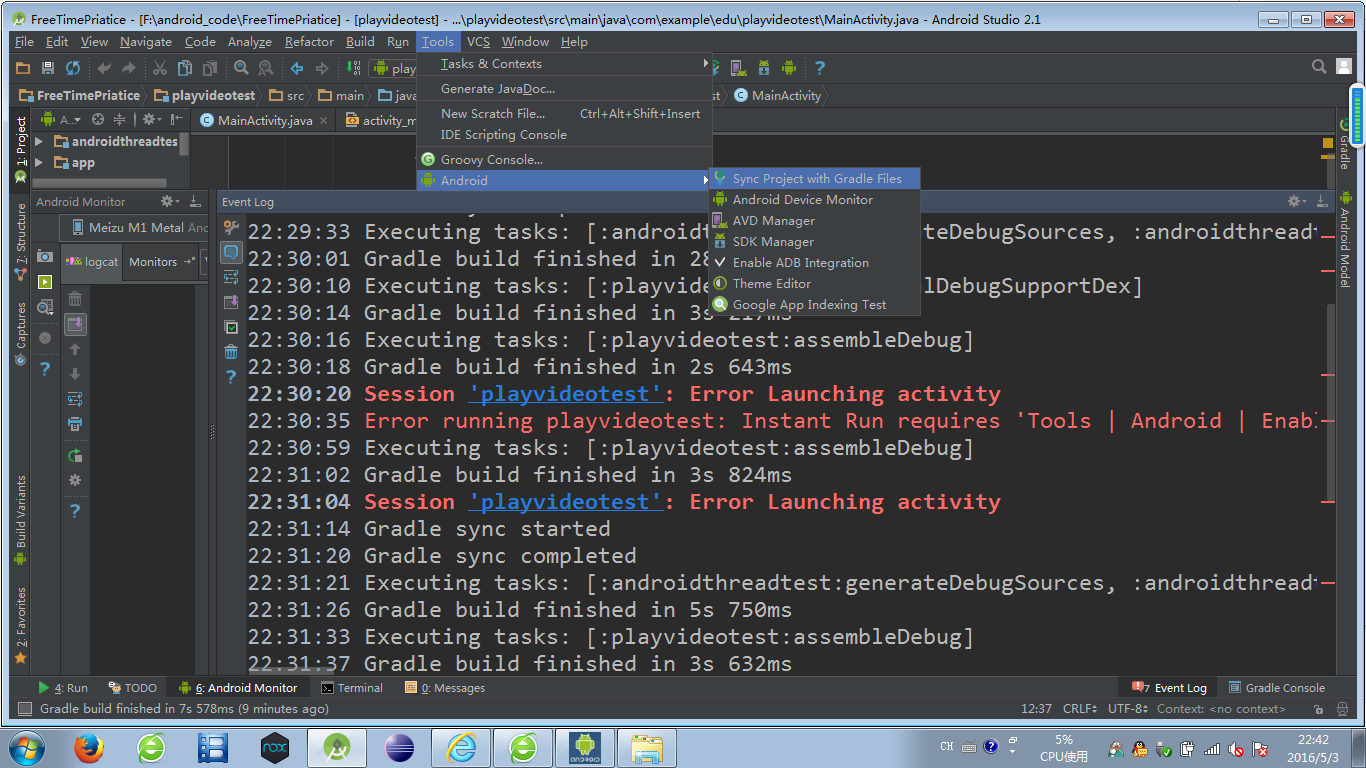Restart logcat with the green restart icon

[75, 455]
